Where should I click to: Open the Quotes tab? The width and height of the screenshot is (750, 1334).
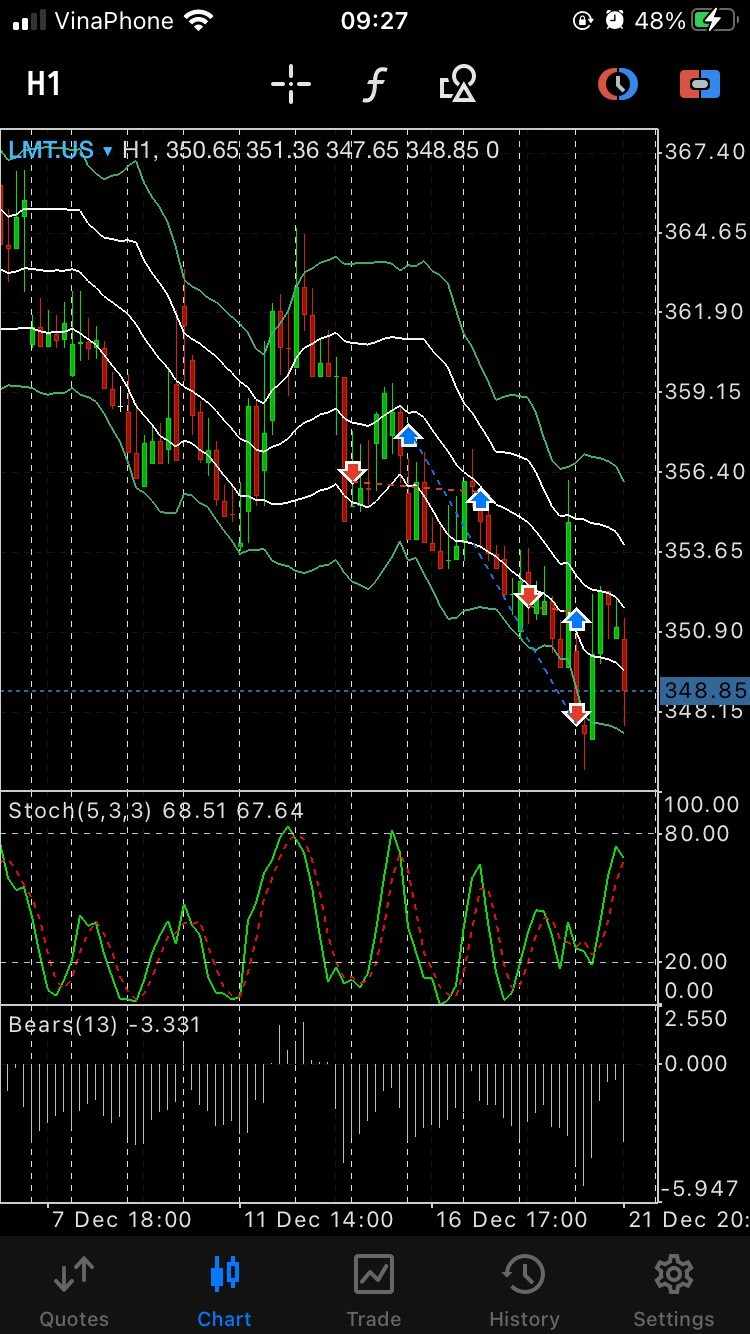pyautogui.click(x=74, y=1290)
